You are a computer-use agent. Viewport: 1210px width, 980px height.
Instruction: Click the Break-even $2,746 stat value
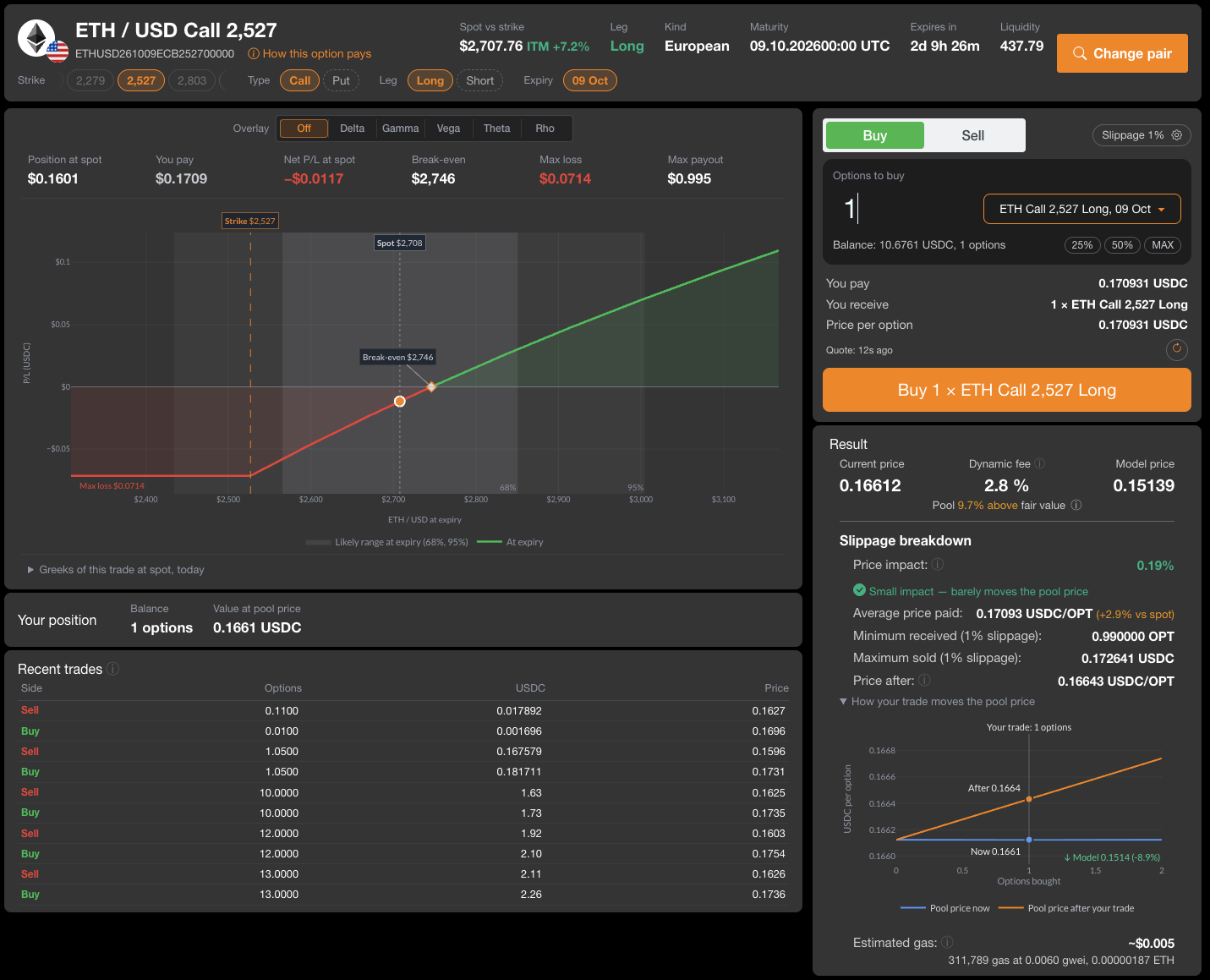(x=434, y=178)
